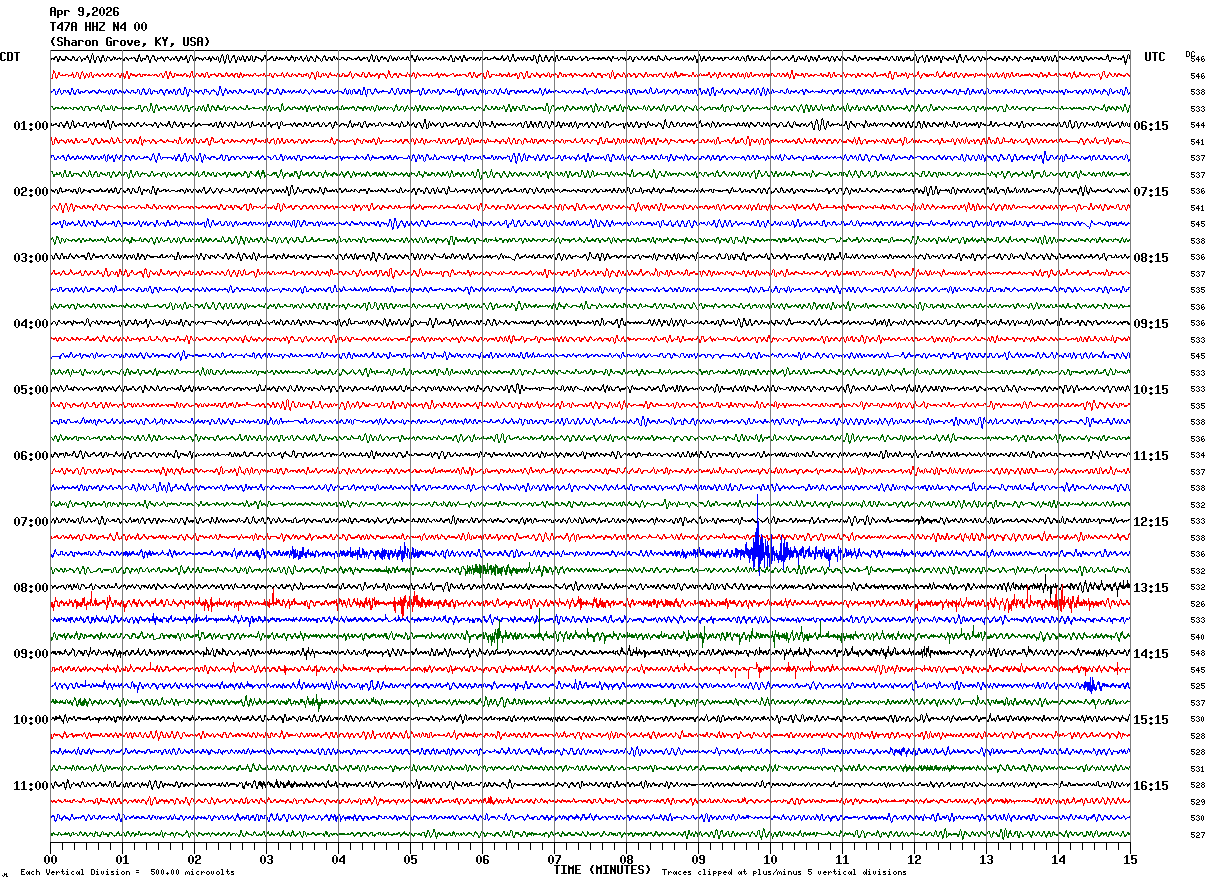Image resolution: width=1210 pixels, height=886 pixels.
Task: Click the 13:15 UTC time label
Action: click(1151, 588)
